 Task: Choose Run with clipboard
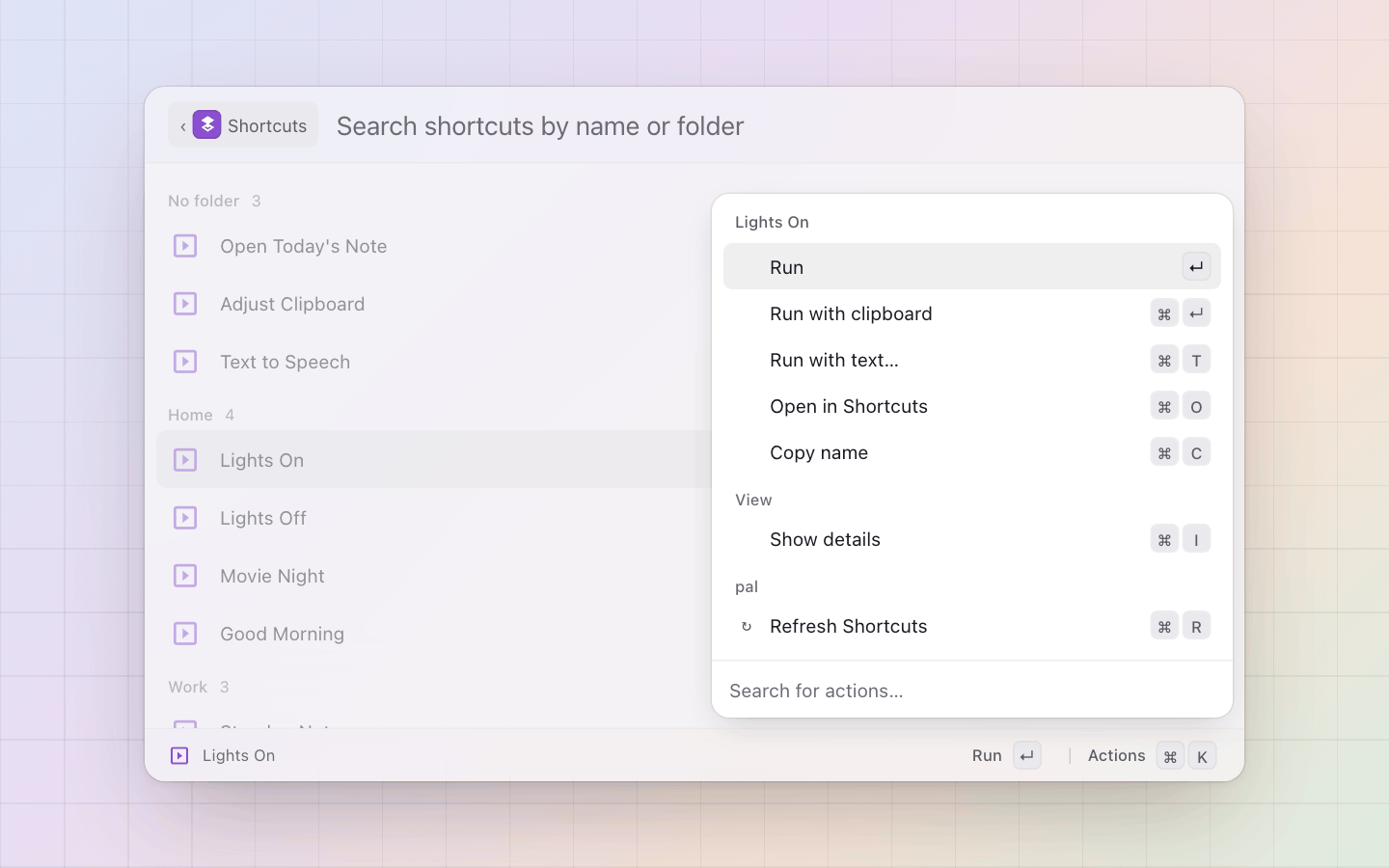coord(972,313)
